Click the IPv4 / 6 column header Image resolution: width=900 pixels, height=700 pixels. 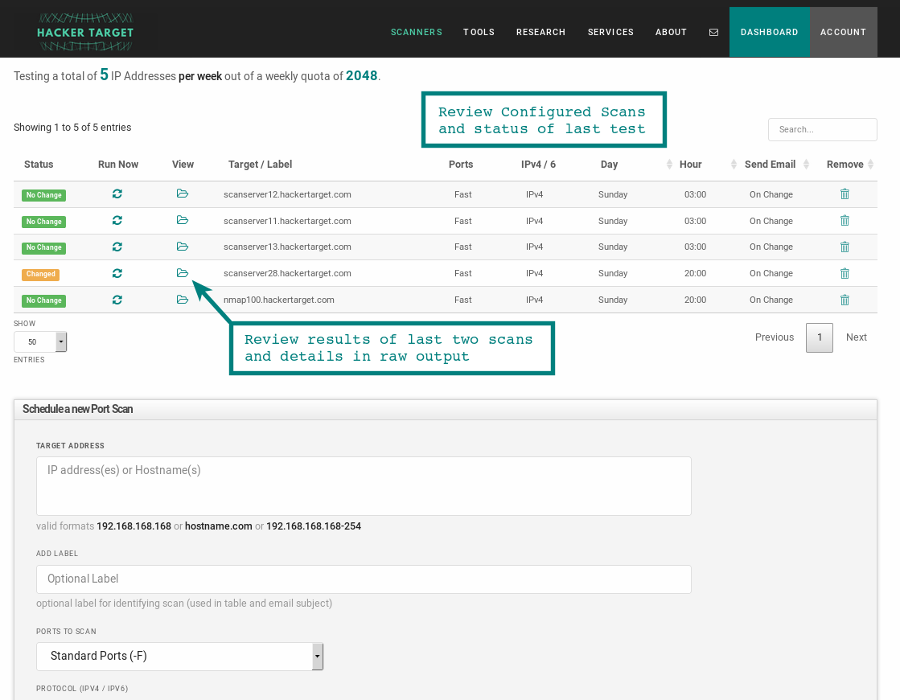(x=538, y=165)
